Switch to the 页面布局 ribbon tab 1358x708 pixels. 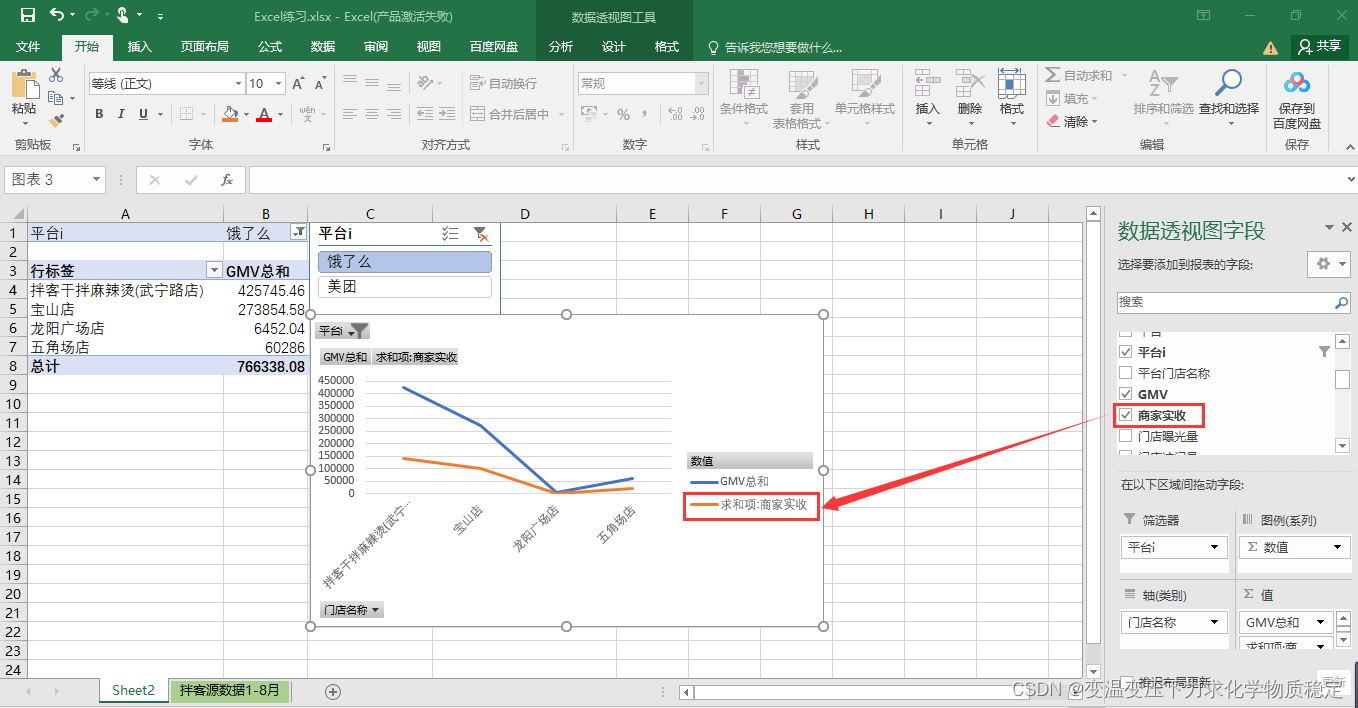pyautogui.click(x=204, y=47)
